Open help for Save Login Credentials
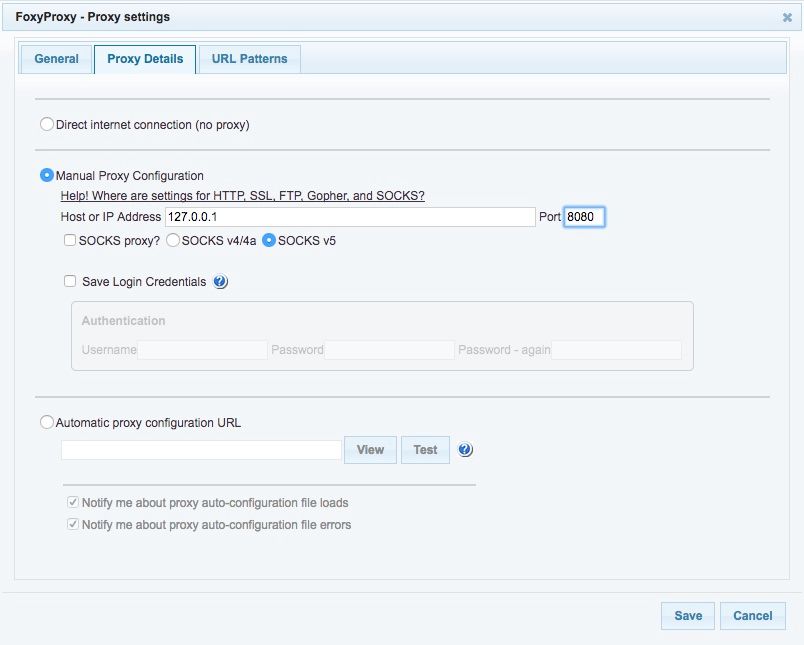This screenshot has width=804, height=645. [220, 281]
